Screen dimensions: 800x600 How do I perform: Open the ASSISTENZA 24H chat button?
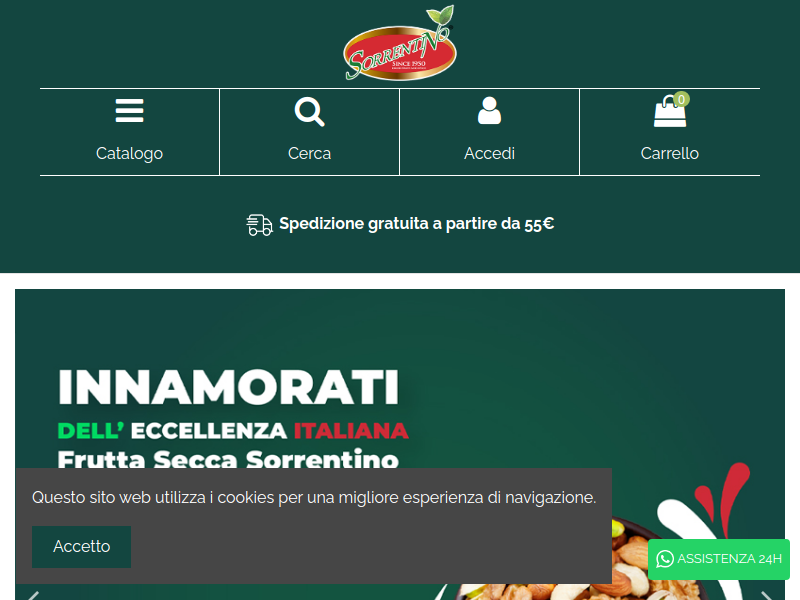coord(718,559)
